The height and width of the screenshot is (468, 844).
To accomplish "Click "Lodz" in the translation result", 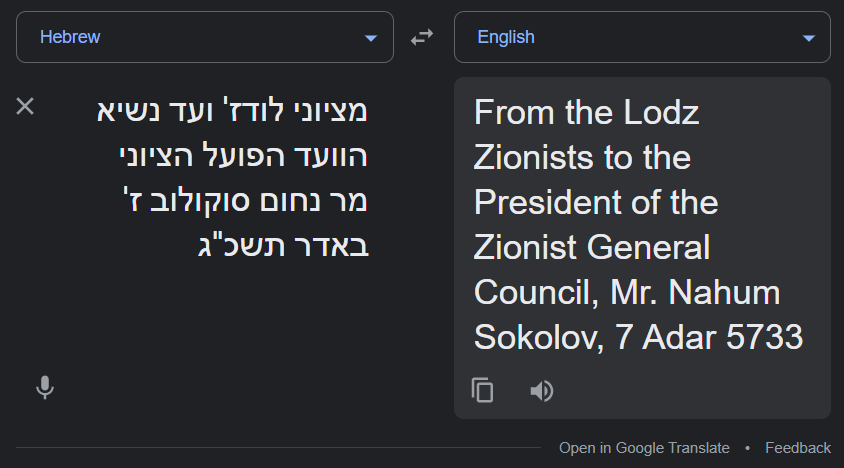I will pos(663,112).
